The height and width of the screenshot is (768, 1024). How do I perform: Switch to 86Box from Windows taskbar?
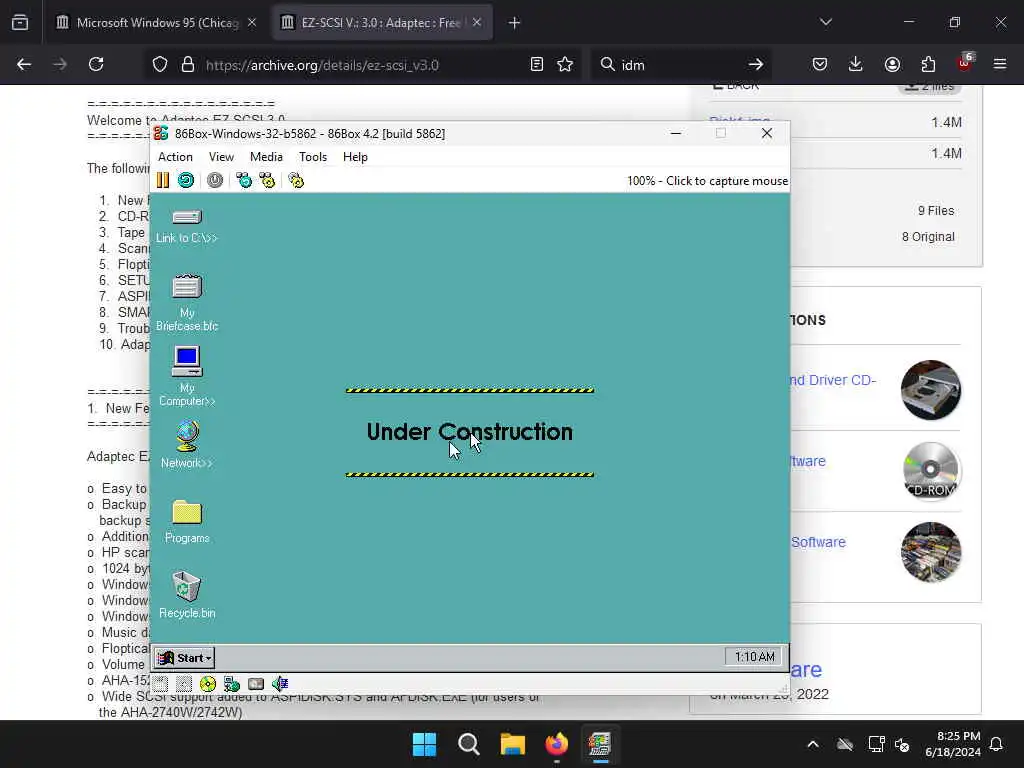pos(600,744)
